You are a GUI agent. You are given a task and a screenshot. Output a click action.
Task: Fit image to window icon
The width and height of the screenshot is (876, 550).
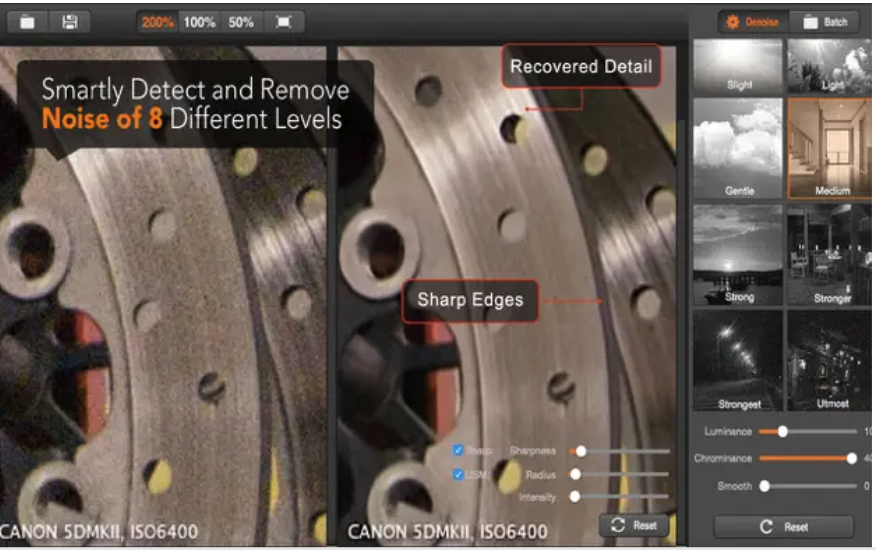[284, 22]
